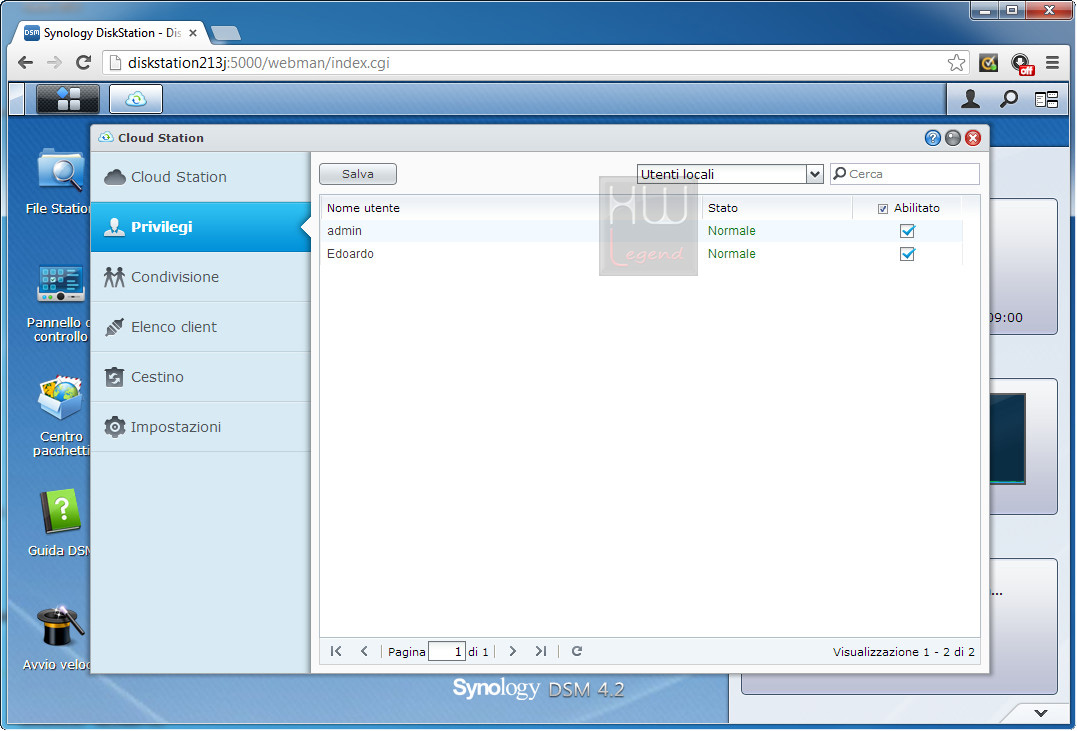The height and width of the screenshot is (731, 1077).
Task: Expand widget panel bottom chevron
Action: [1041, 713]
